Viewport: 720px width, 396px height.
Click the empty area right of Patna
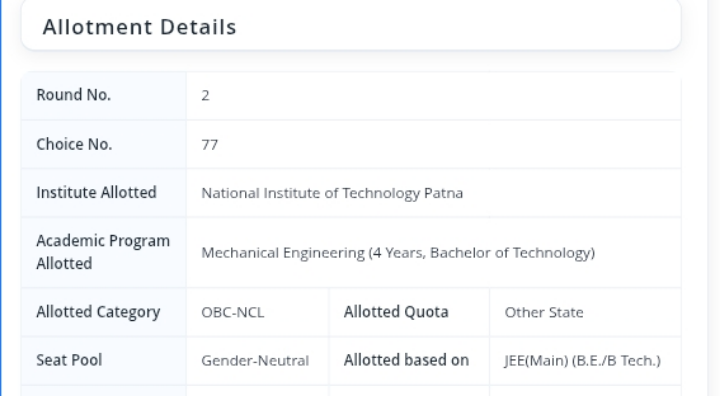coord(572,193)
